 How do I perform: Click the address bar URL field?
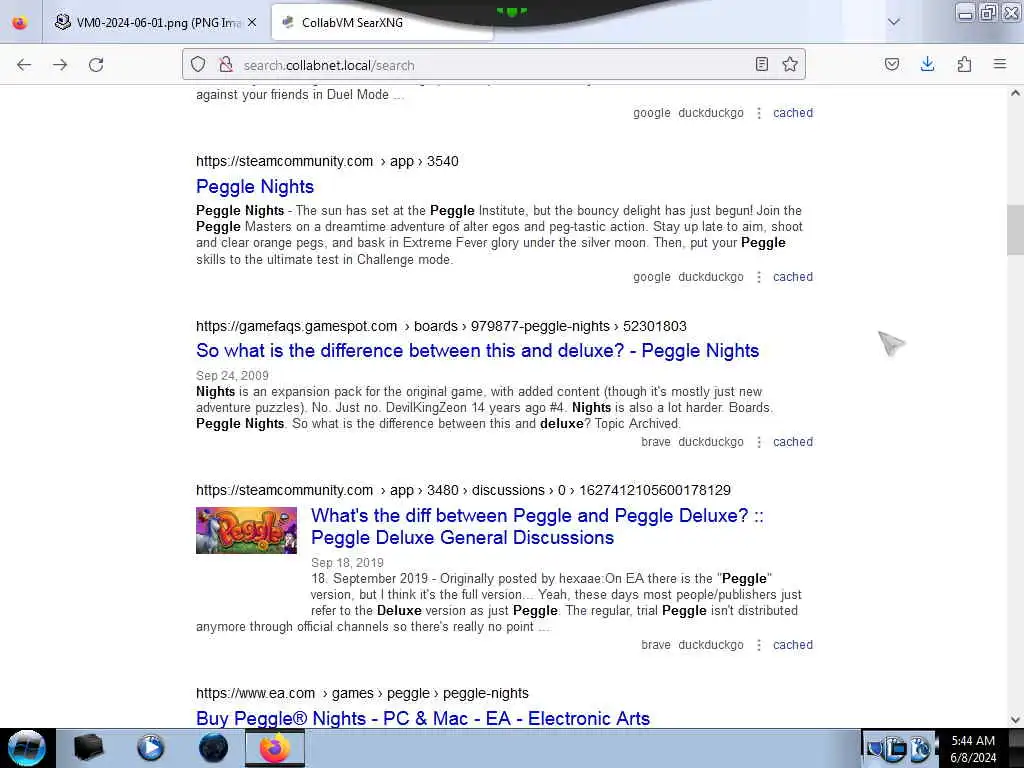[x=493, y=65]
